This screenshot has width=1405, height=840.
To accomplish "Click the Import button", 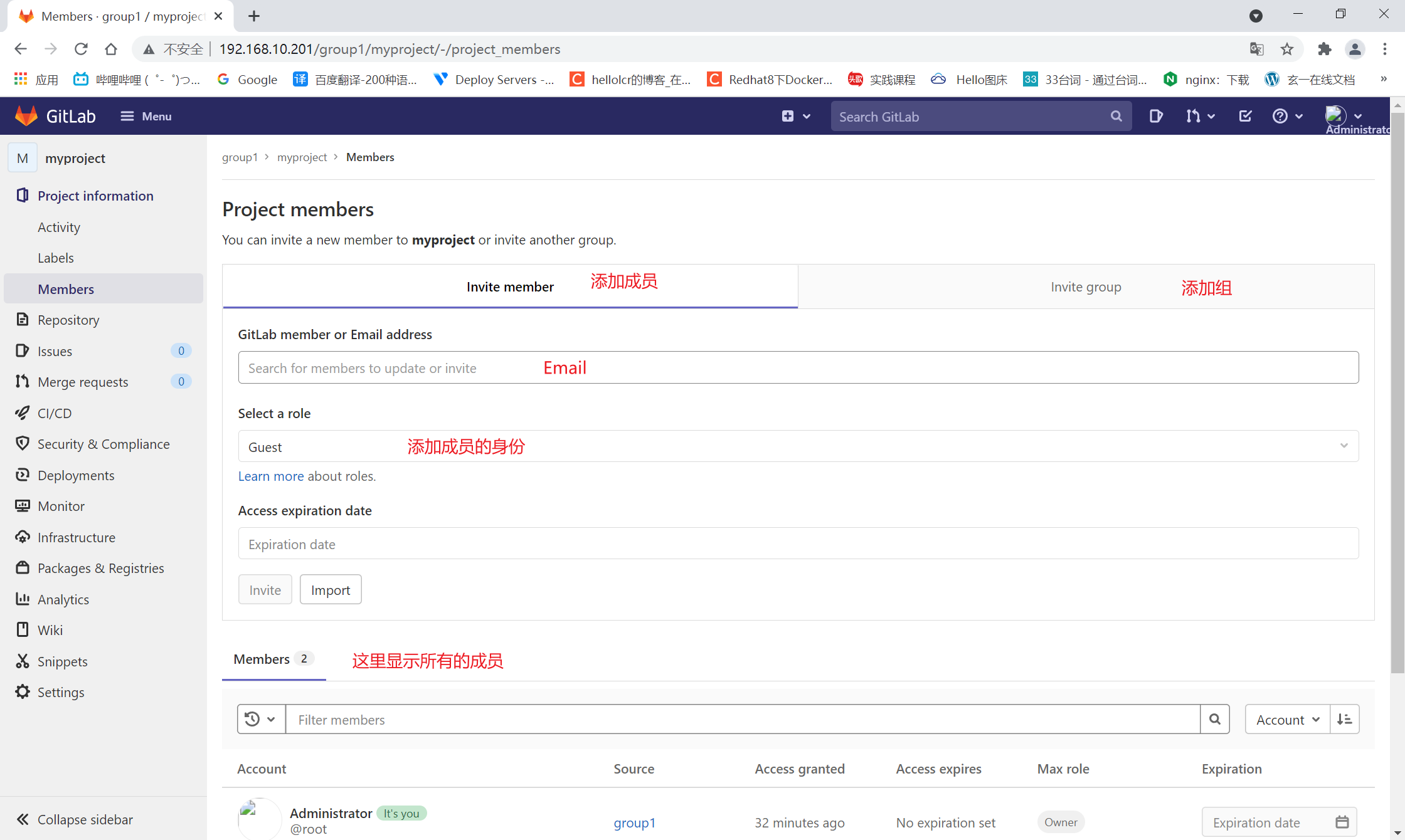I will [x=331, y=589].
